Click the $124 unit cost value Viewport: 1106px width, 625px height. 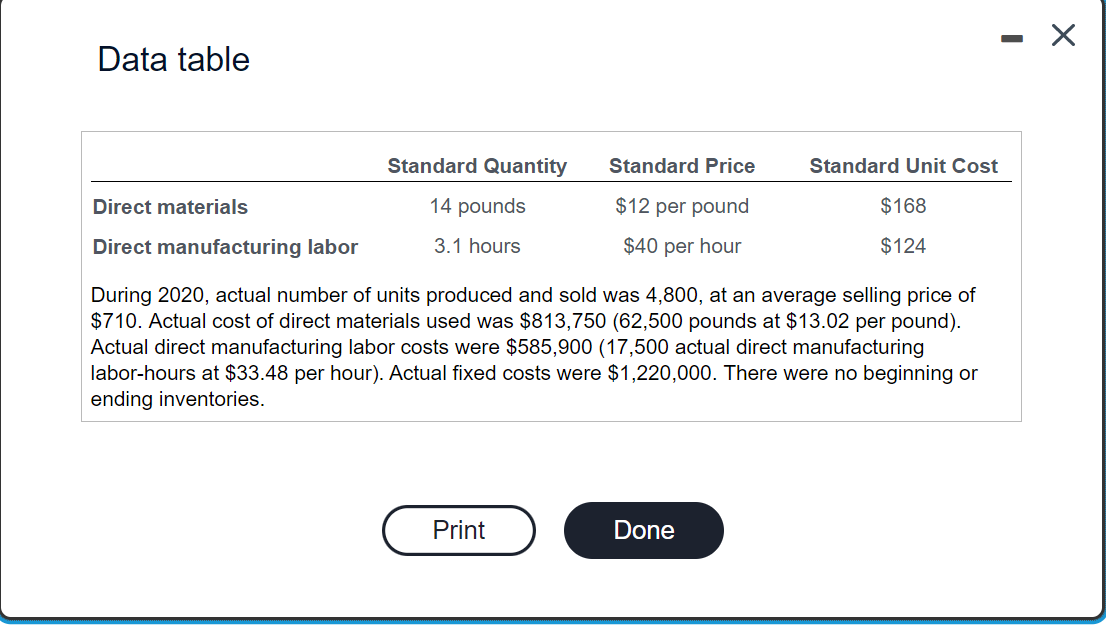coord(903,246)
